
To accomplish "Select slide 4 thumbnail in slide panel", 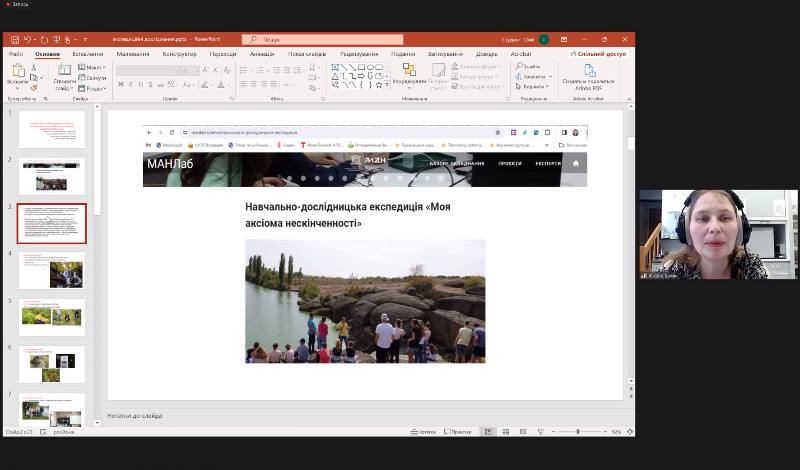I will [52, 270].
